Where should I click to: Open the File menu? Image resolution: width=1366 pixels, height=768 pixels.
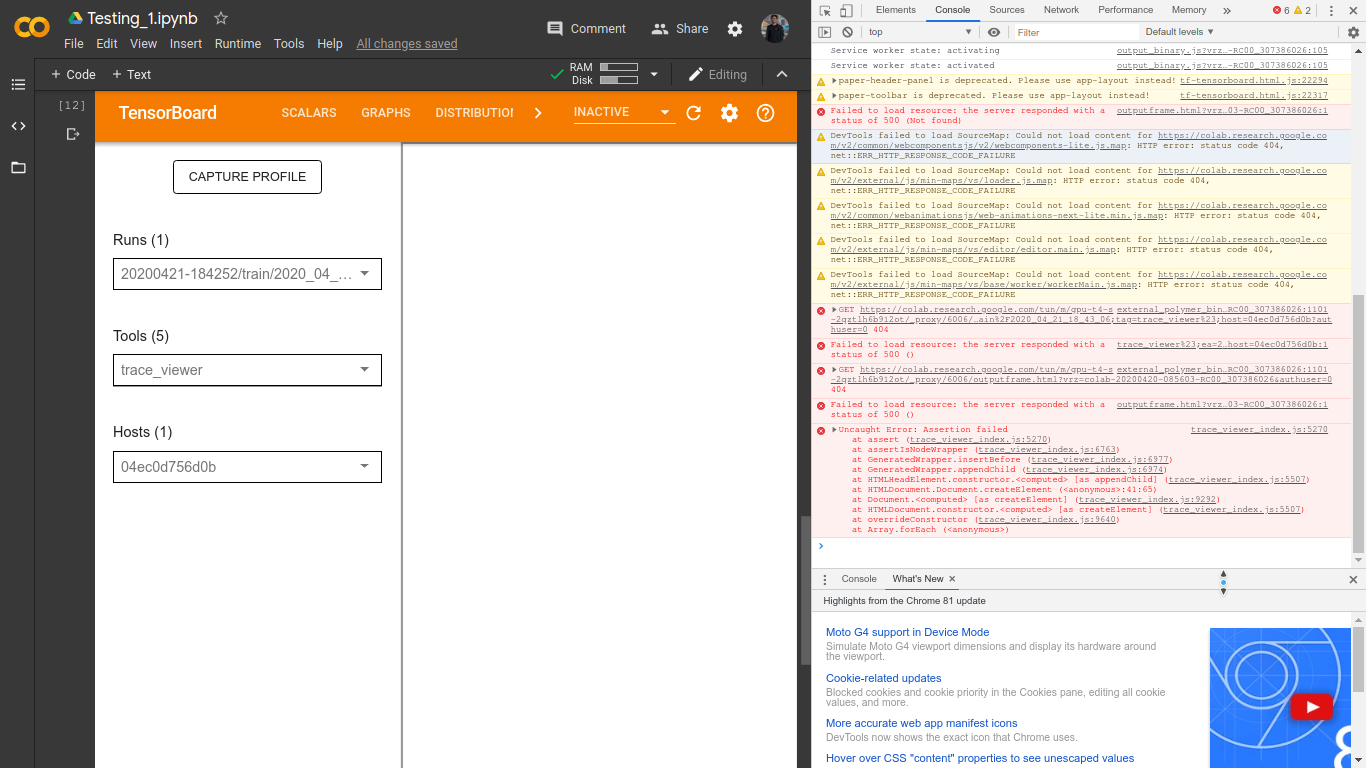74,44
